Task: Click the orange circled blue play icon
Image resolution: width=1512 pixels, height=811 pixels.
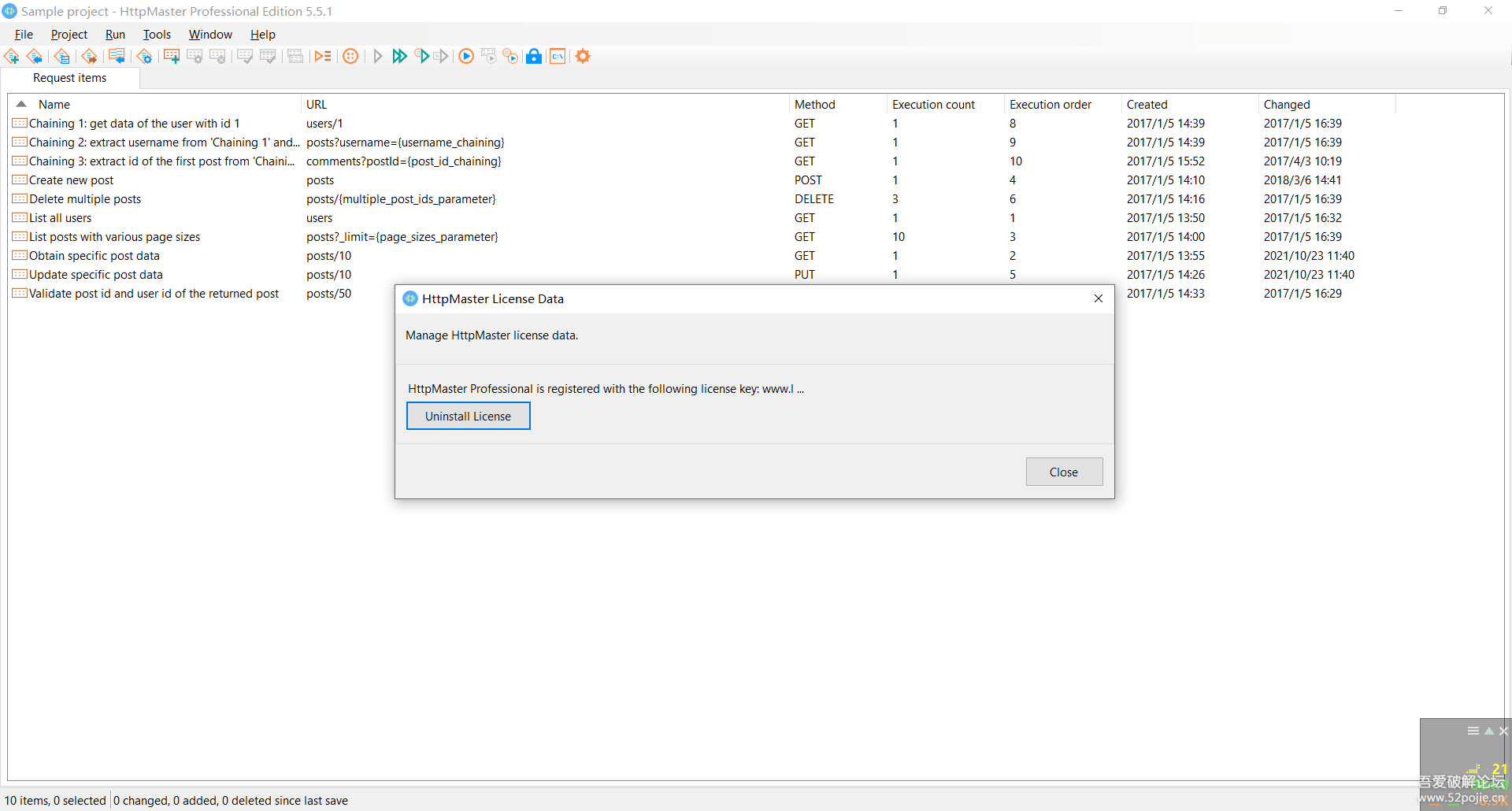Action: coord(466,57)
